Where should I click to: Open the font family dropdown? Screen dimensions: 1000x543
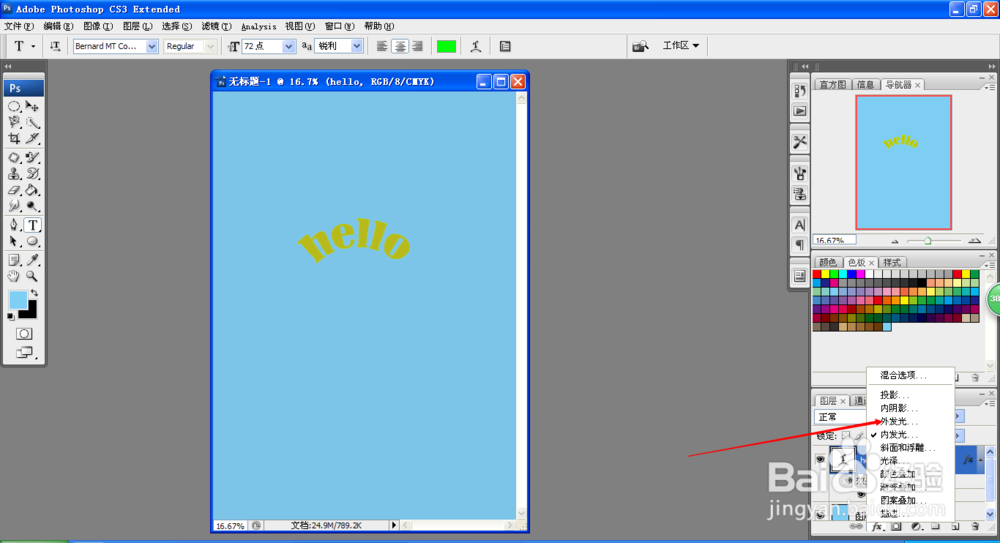[x=152, y=46]
